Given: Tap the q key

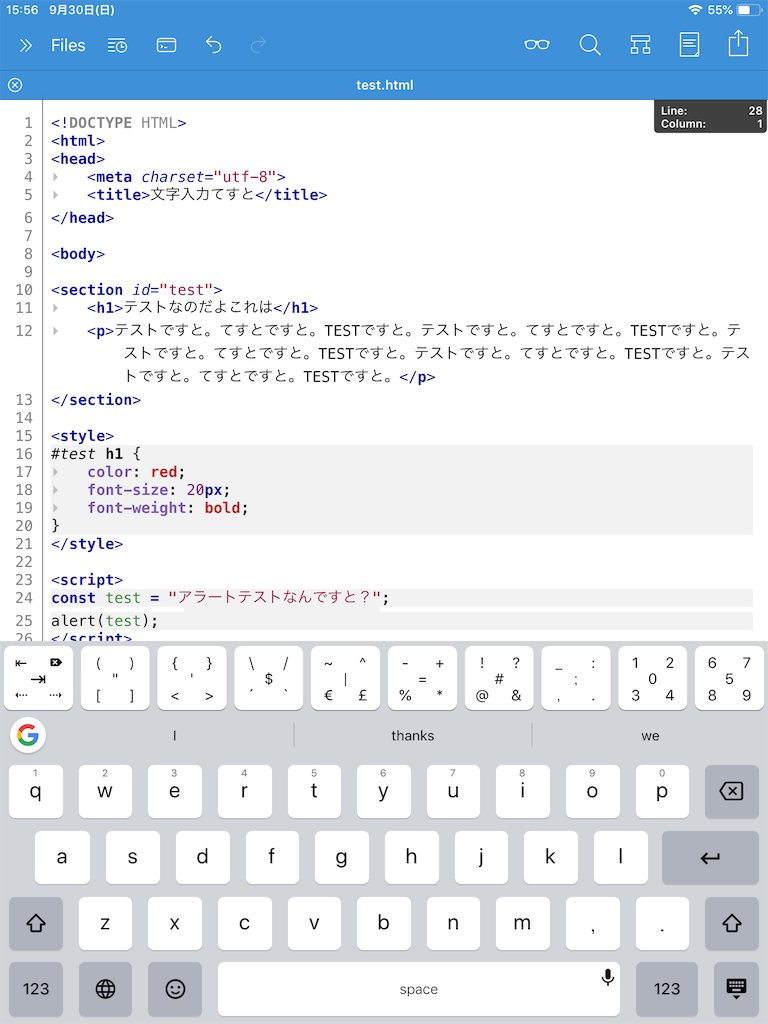Looking at the screenshot, I should point(36,792).
